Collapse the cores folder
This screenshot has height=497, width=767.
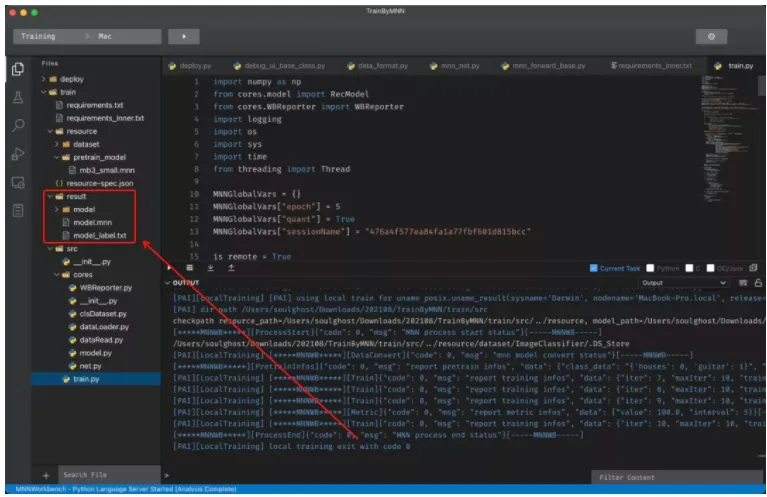(x=56, y=274)
